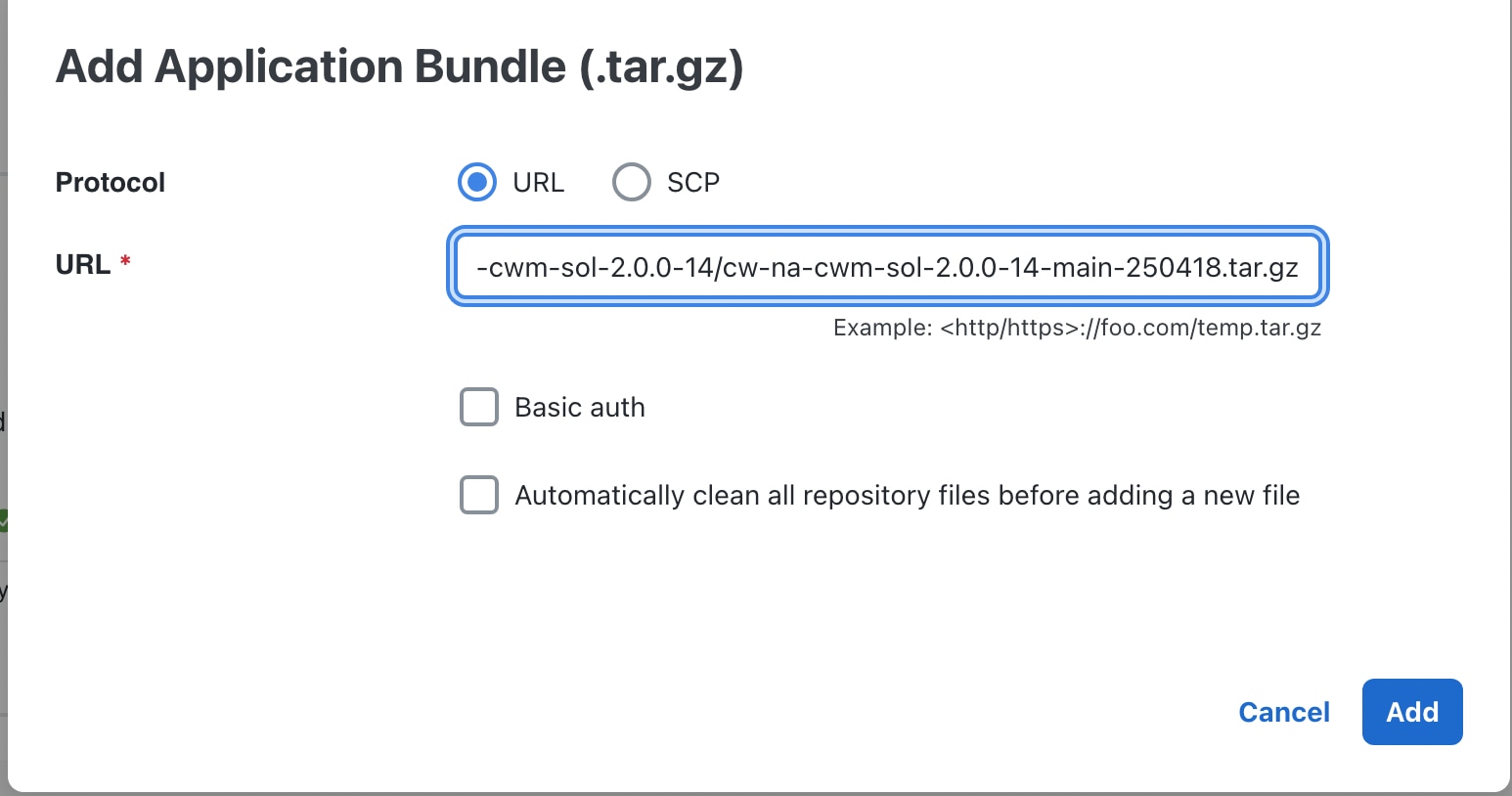Click the green check icon behind dialog edge
Viewport: 1512px width, 796px height.
pos(3,520)
